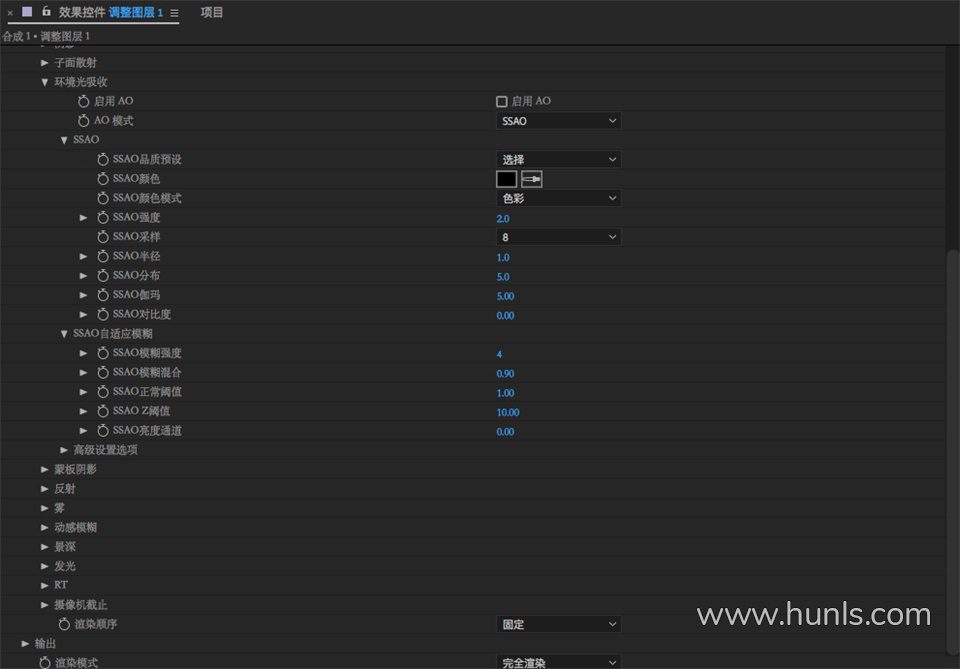960x669 pixels.
Task: Switch to the 项目 tab
Action: pos(212,12)
